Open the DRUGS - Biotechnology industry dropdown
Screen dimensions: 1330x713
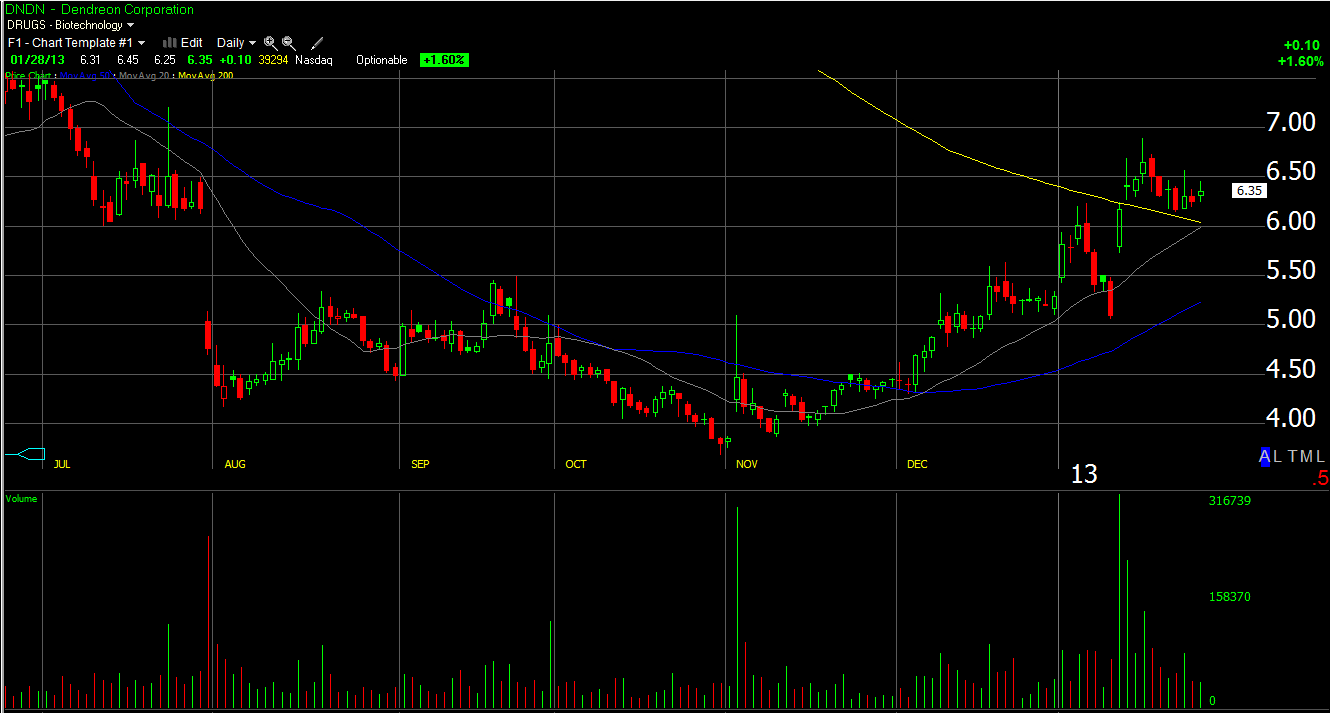coord(70,25)
